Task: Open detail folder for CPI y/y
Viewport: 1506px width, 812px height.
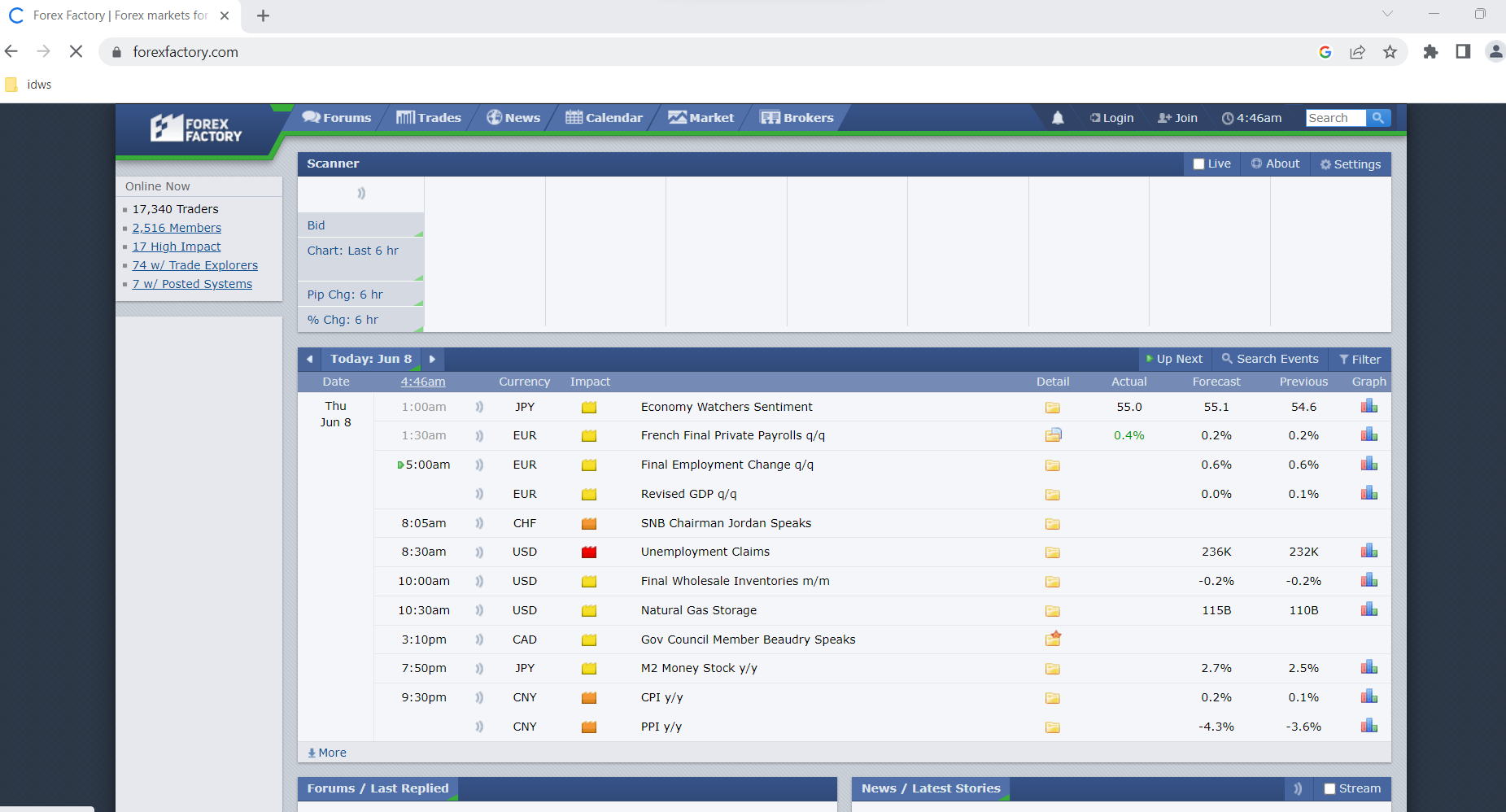Action: tap(1053, 697)
